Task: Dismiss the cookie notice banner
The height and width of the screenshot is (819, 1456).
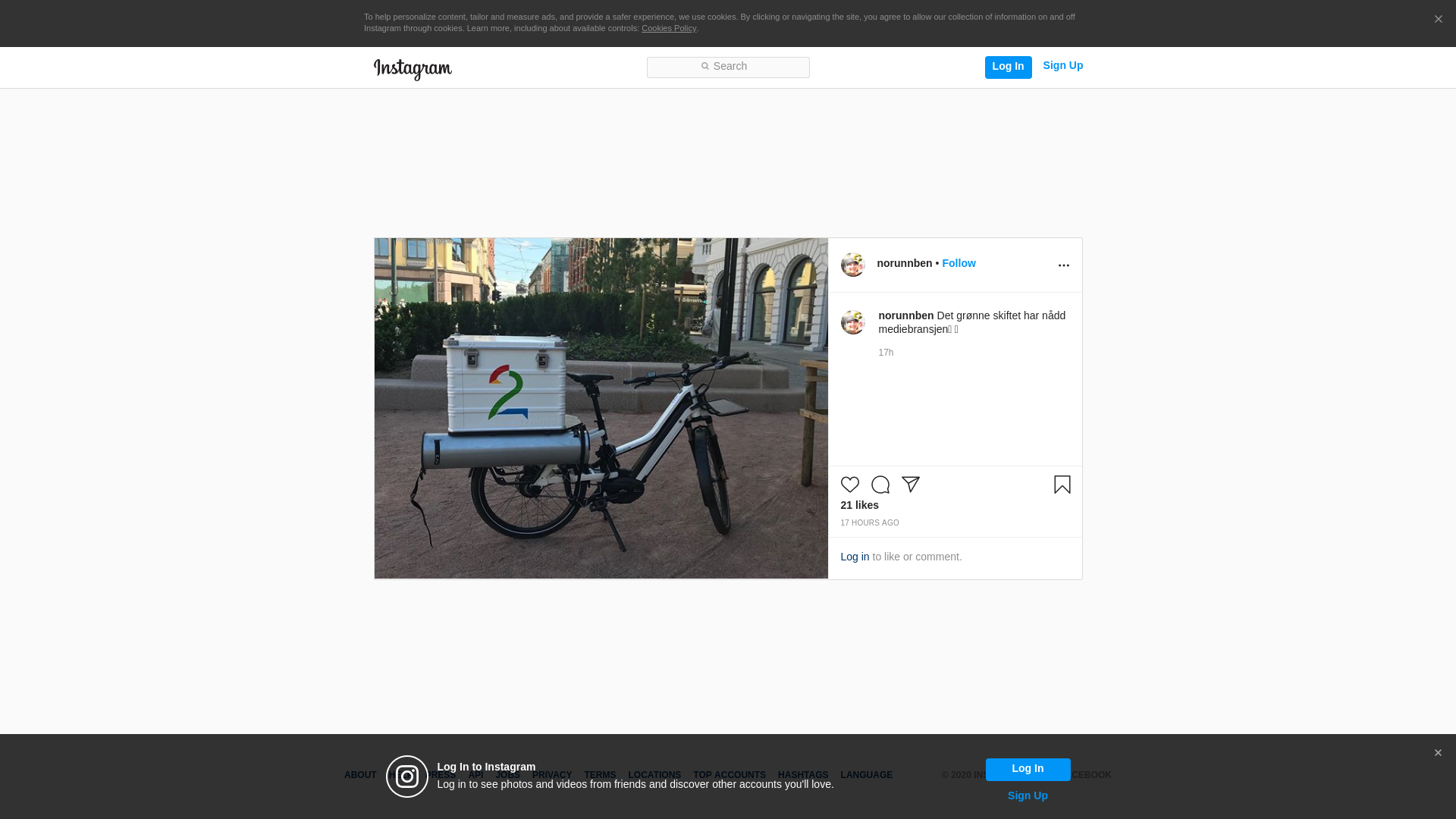Action: point(1438,20)
